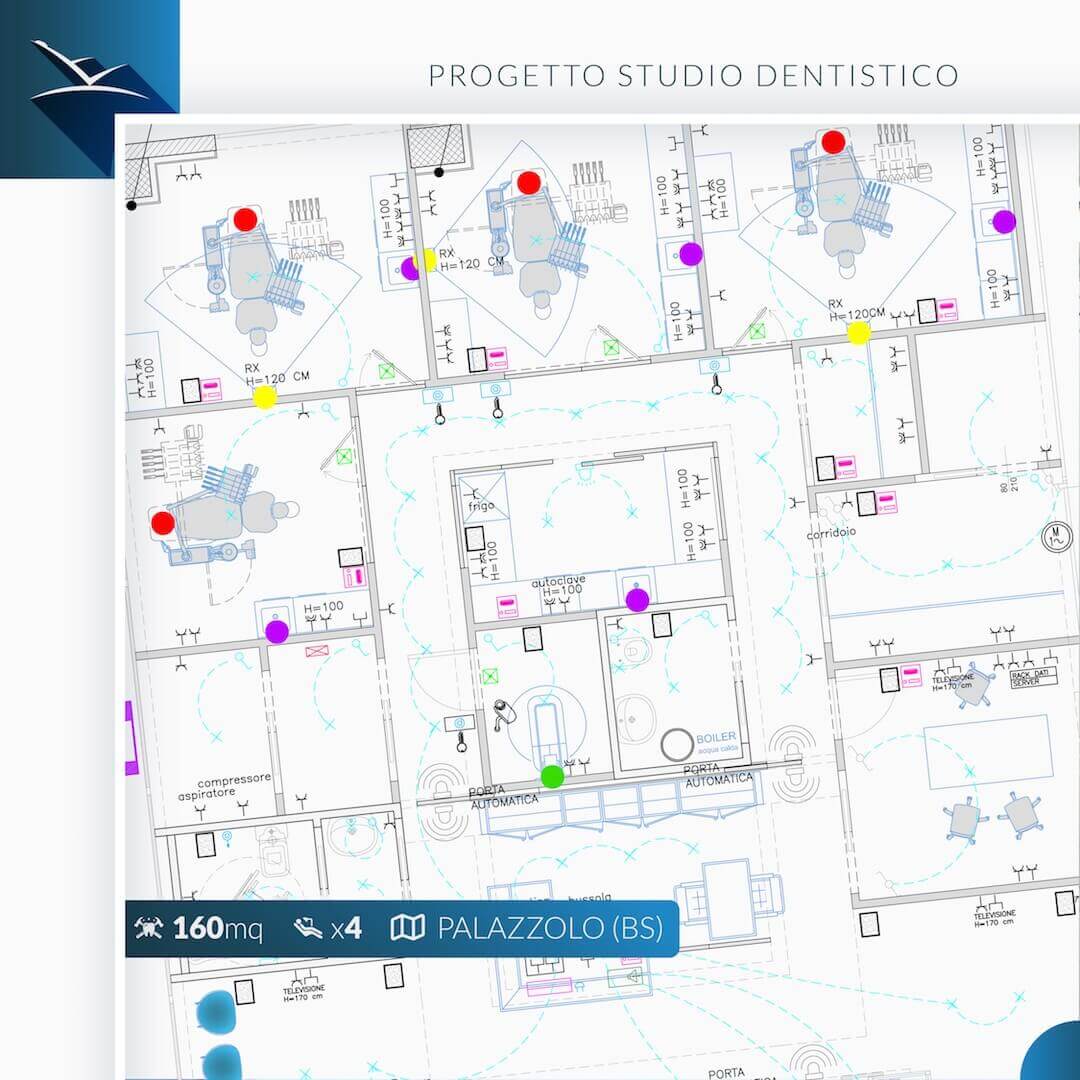
Task: Click the PALAZZOLO (BS) location text
Action: [x=550, y=928]
